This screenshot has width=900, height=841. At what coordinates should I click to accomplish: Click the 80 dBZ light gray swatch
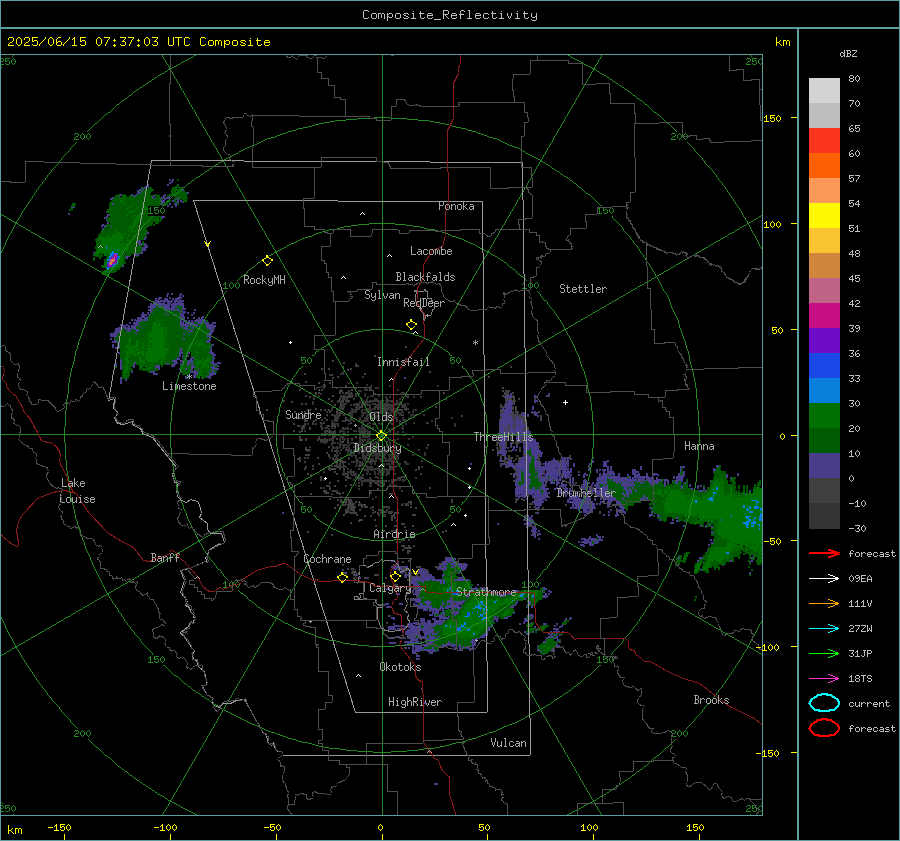[x=824, y=91]
